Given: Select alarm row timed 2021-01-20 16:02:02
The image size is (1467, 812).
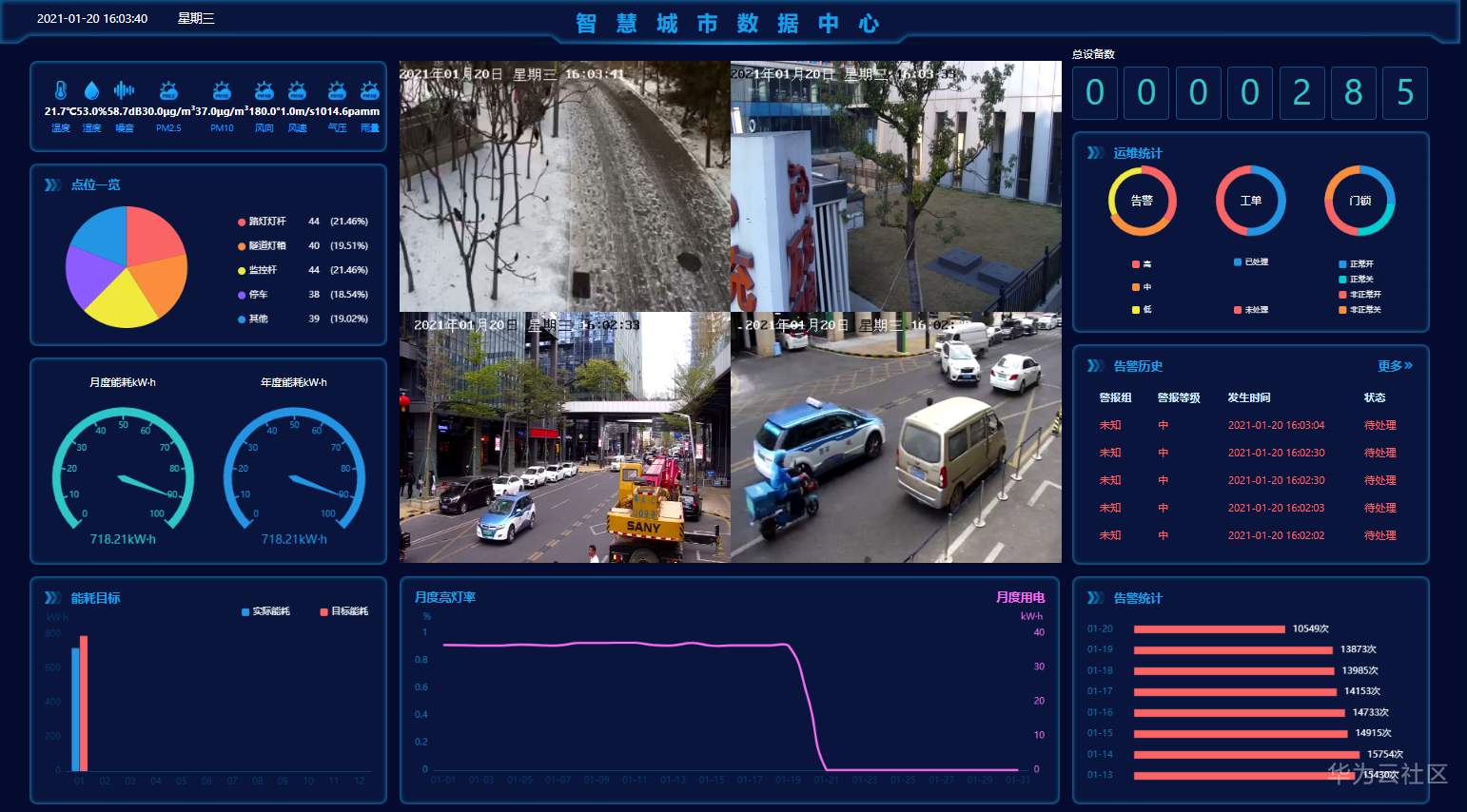Looking at the screenshot, I should (1248, 535).
